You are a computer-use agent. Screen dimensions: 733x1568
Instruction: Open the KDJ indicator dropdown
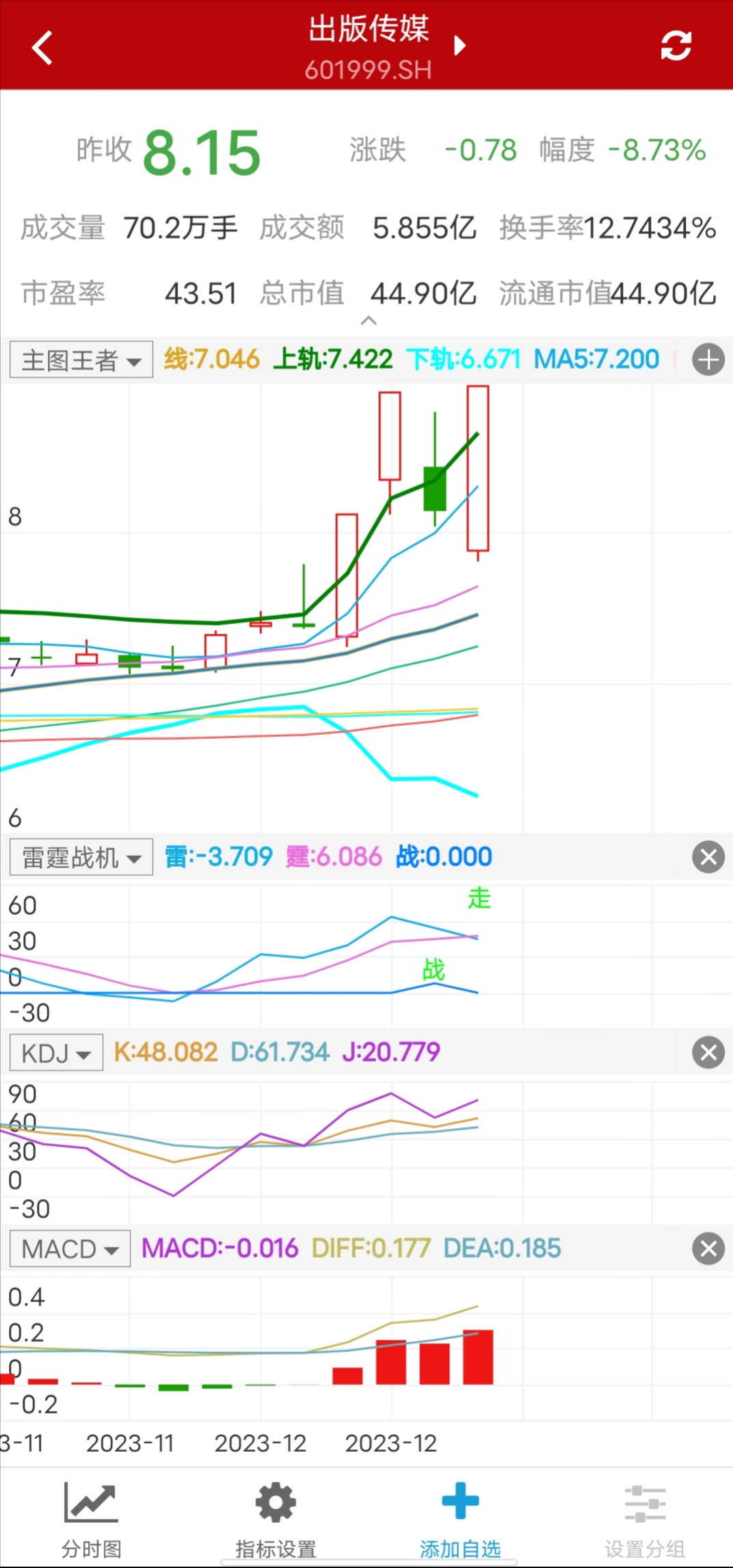point(56,1053)
